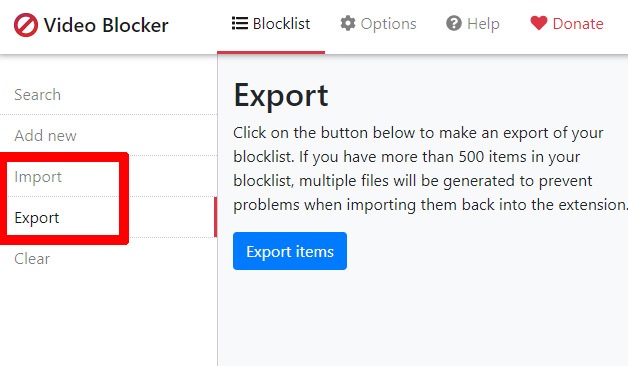This screenshot has height=366, width=628.
Task: Click the Video Blocker title text
Action: (106, 25)
